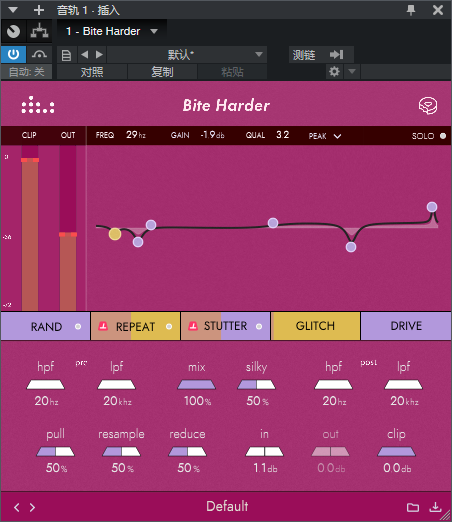452x522 pixels.
Task: Click the resample slider
Action: pyautogui.click(x=121, y=452)
